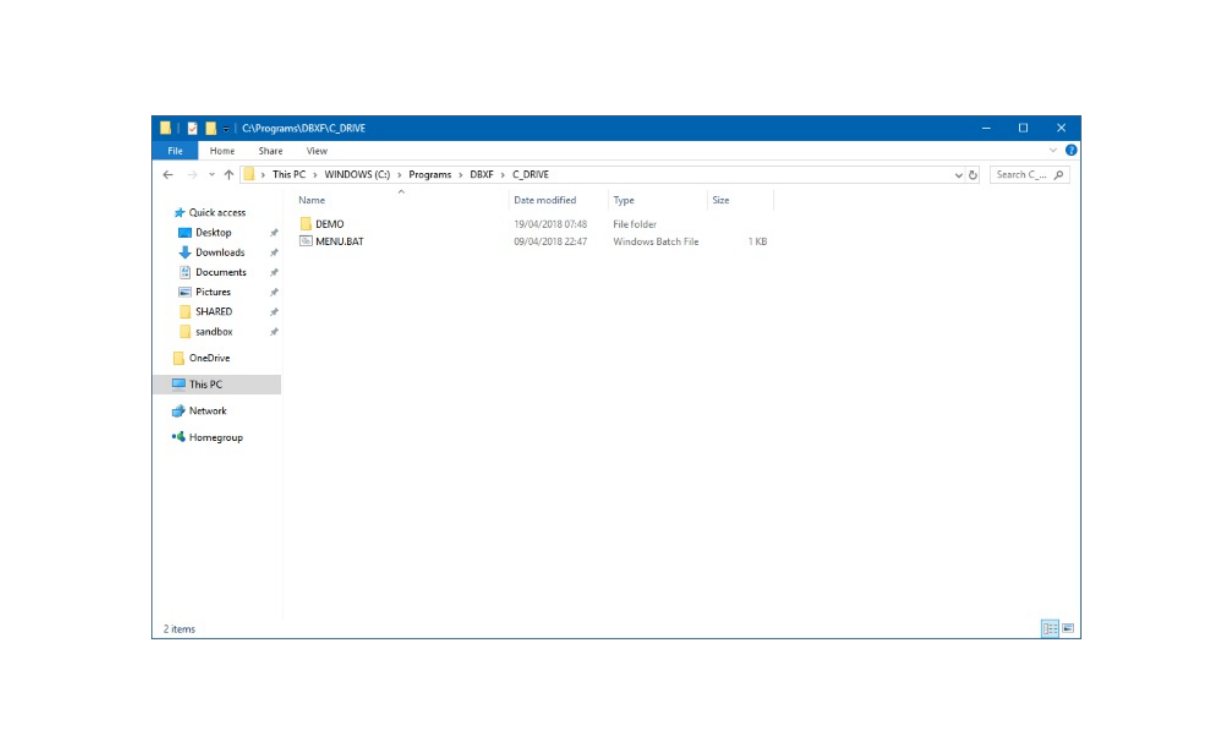Click the Windows Batch File type cell
The image size is (1232, 738).
tap(656, 241)
